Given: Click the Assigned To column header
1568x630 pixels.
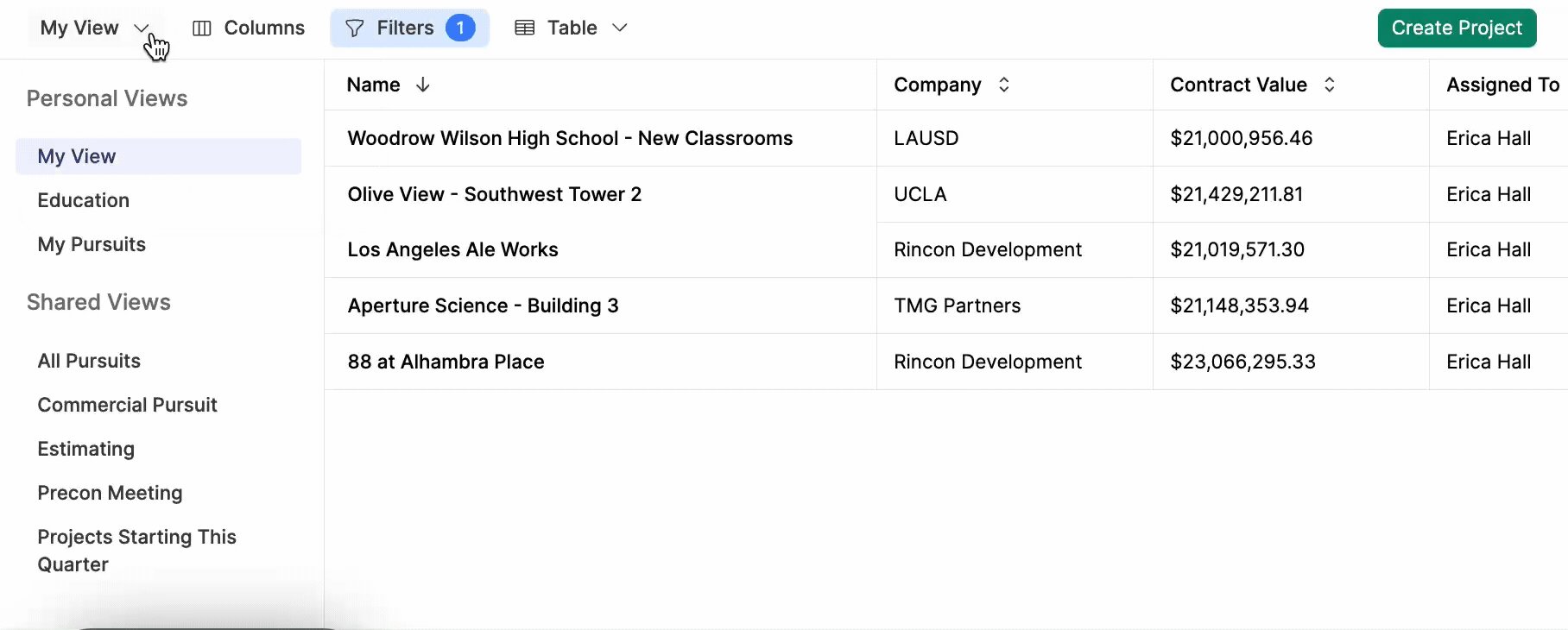Looking at the screenshot, I should pyautogui.click(x=1502, y=85).
